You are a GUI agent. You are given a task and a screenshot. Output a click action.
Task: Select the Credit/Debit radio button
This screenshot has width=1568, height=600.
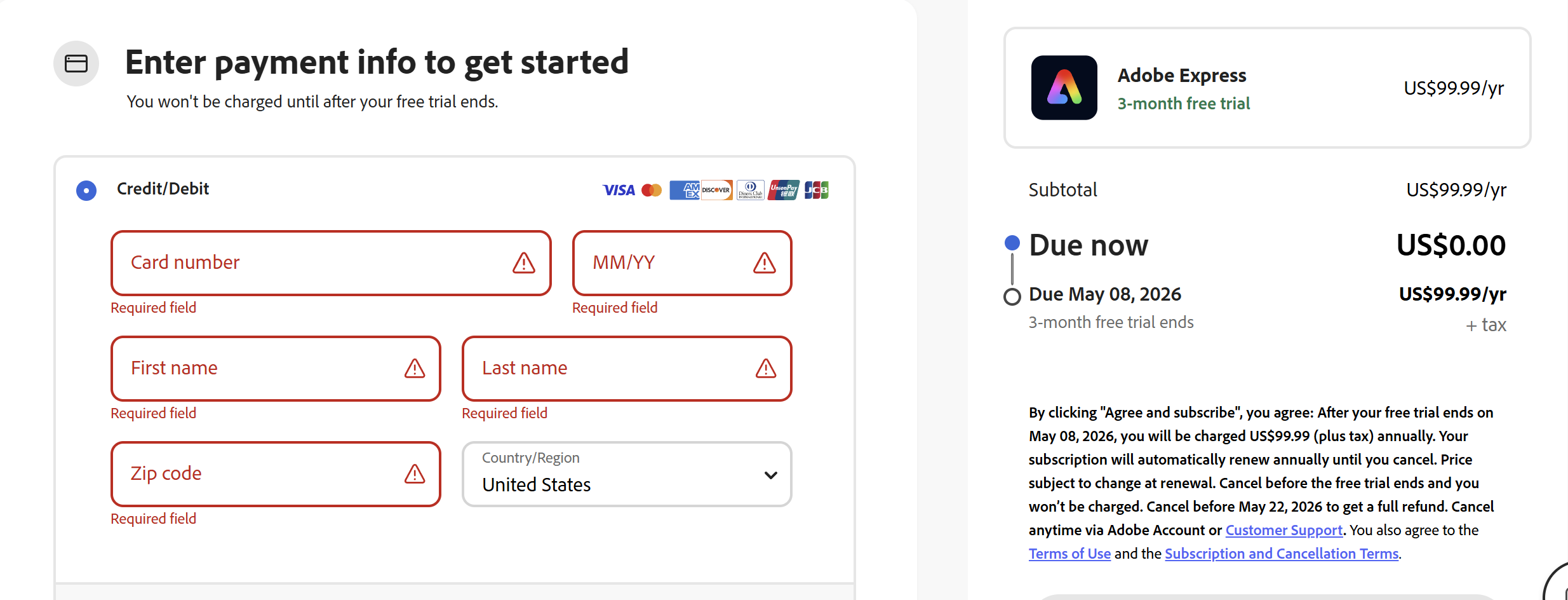tap(86, 190)
